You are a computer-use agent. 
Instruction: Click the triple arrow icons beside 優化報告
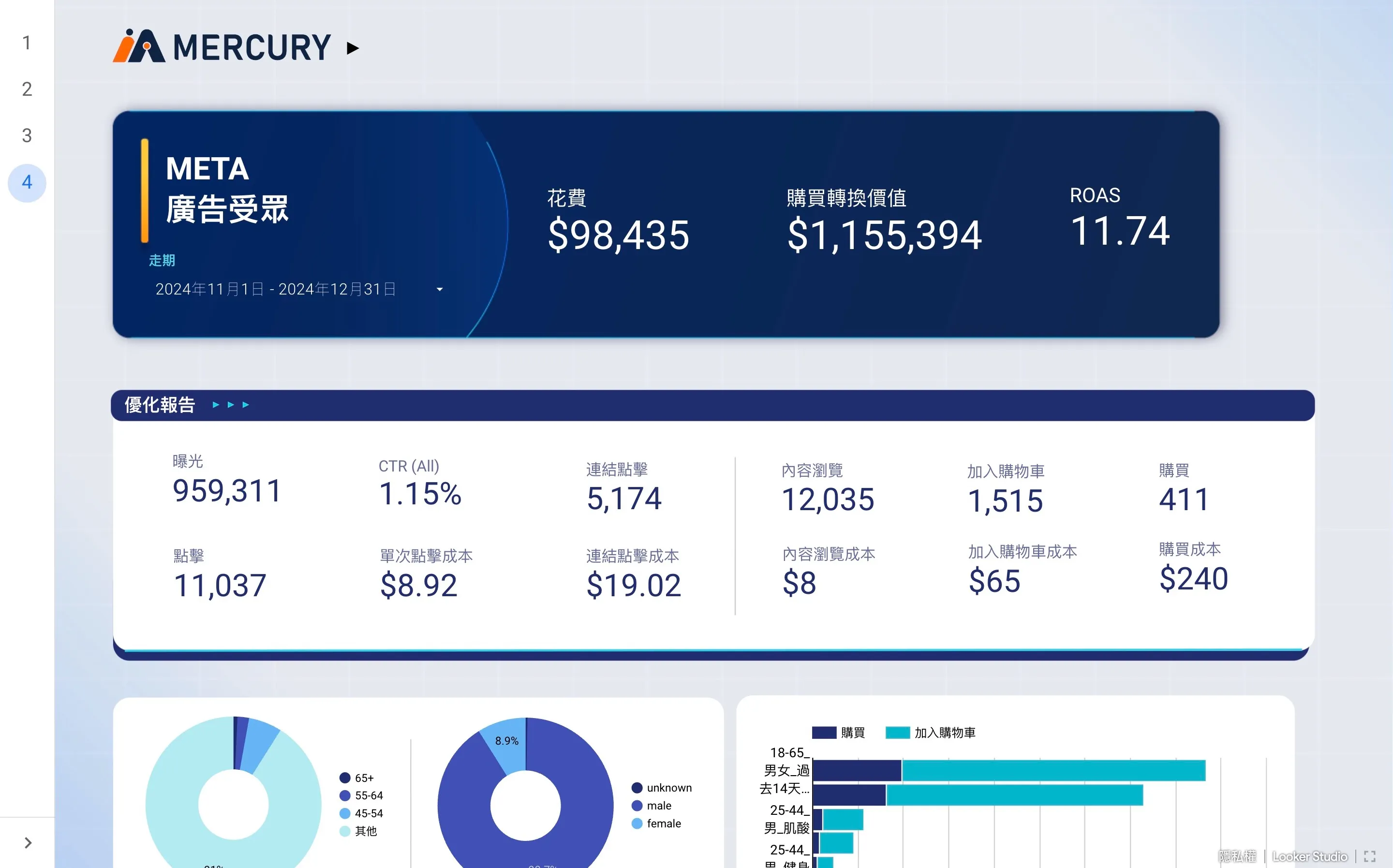point(231,405)
